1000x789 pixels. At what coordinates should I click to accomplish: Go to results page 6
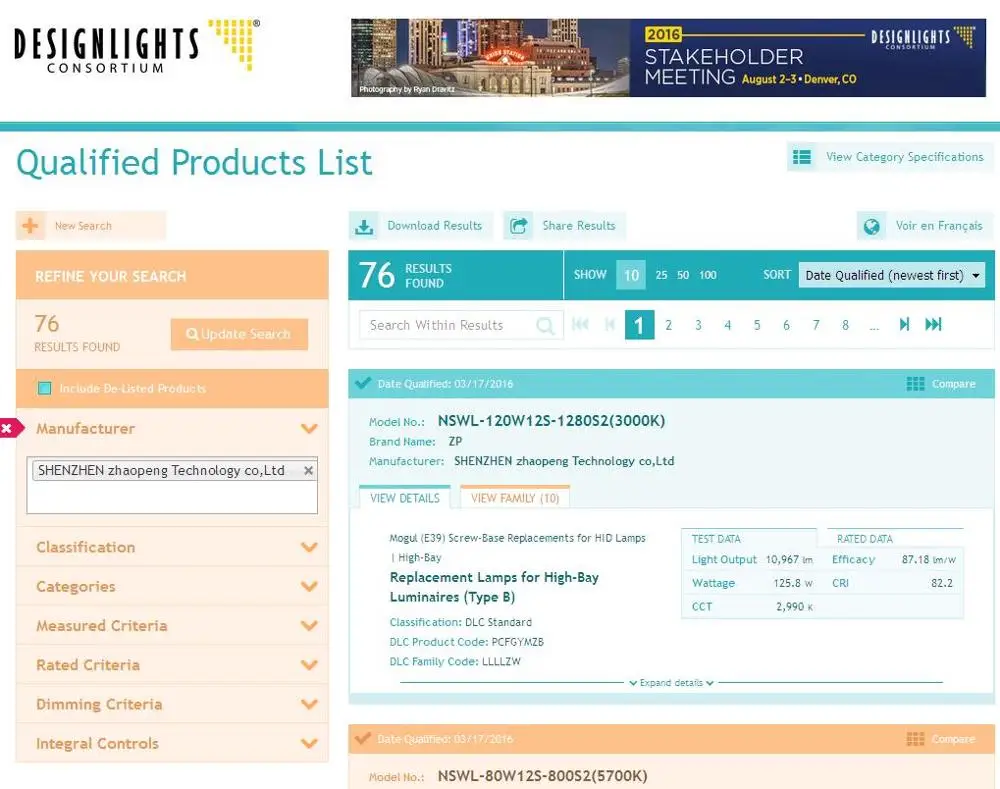coord(786,325)
